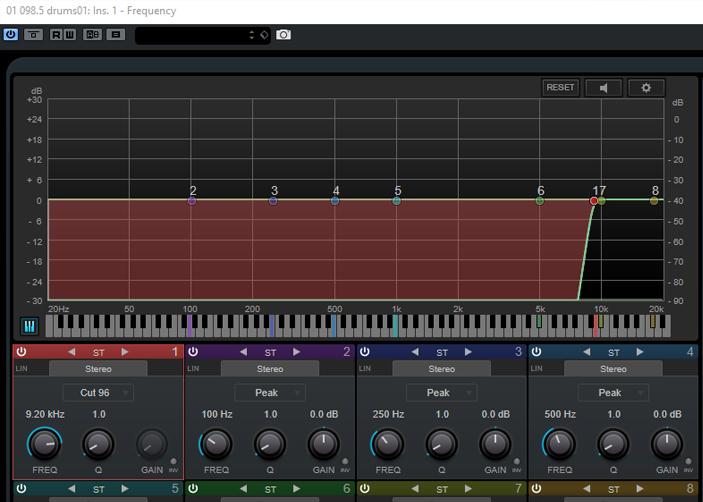Image resolution: width=703 pixels, height=502 pixels.
Task: Click the LIN button on band 1
Action: pyautogui.click(x=22, y=369)
